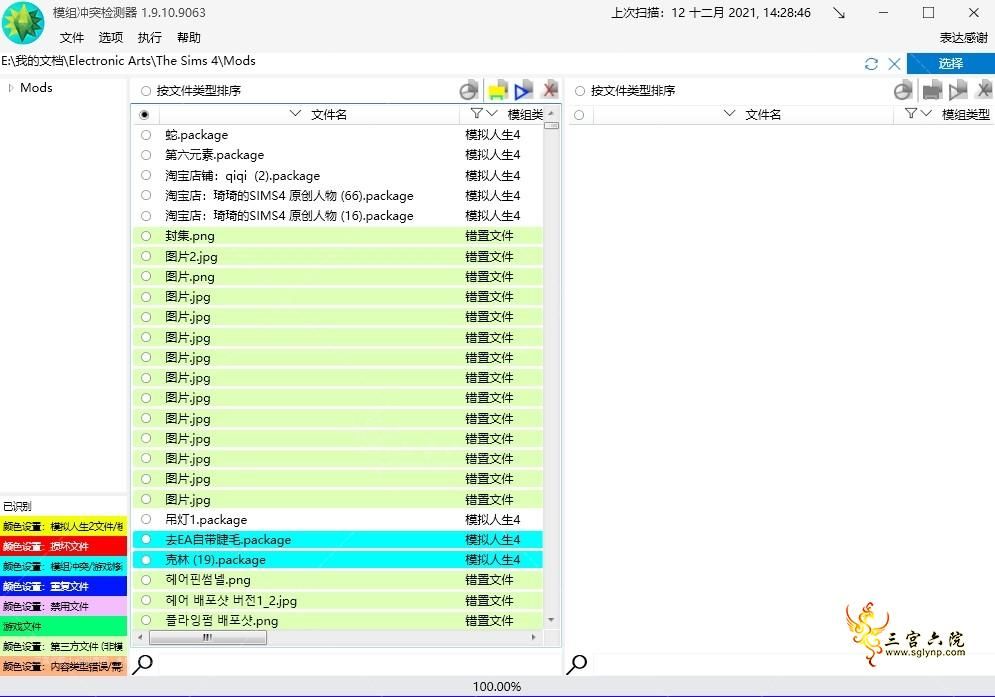Click the diagonal arrow icon in the title bar

coord(839,13)
